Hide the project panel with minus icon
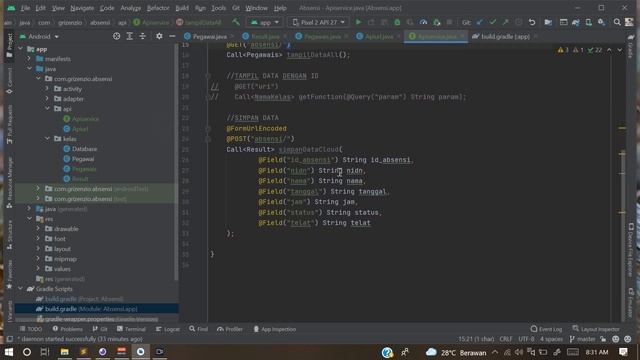Image resolution: width=640 pixels, height=360 pixels. (172, 36)
